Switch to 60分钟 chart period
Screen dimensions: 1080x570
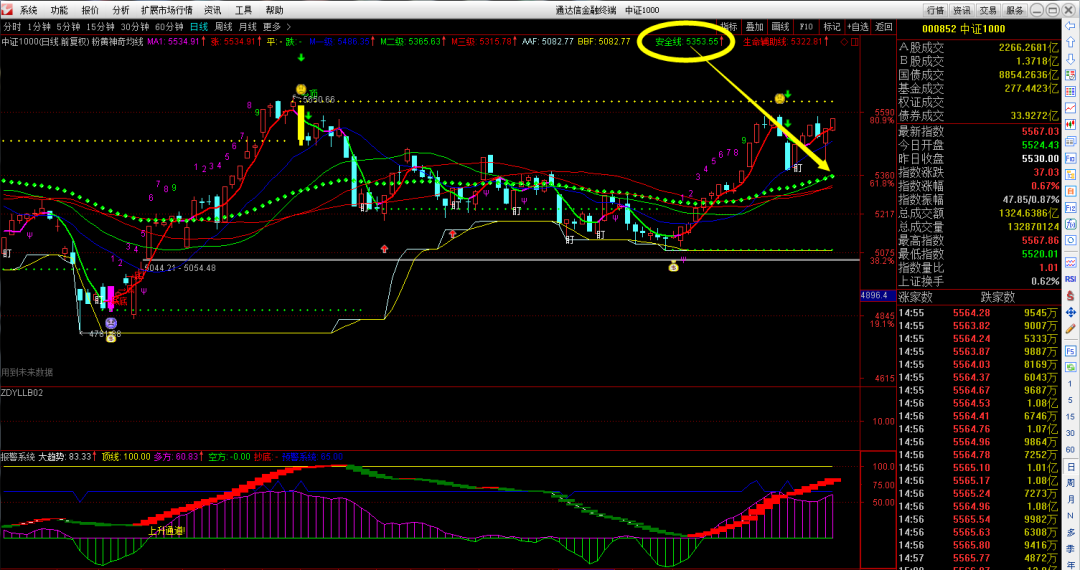point(169,27)
